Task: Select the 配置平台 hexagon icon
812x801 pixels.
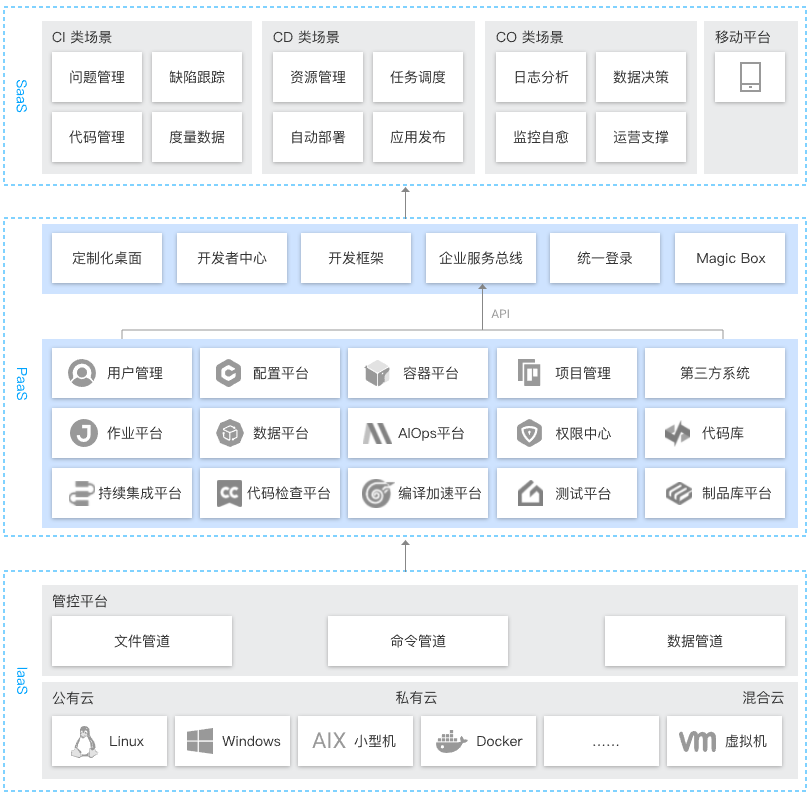Action: (229, 373)
